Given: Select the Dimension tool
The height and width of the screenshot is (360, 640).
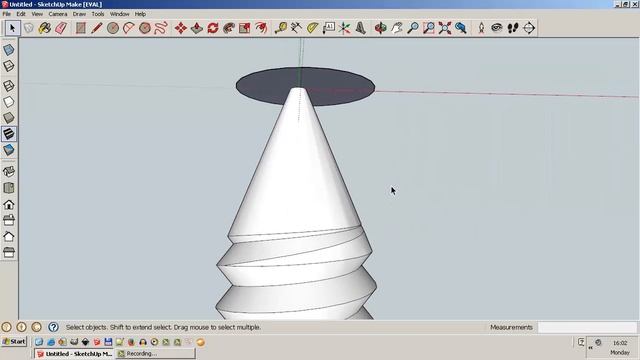Looking at the screenshot, I should 296,28.
